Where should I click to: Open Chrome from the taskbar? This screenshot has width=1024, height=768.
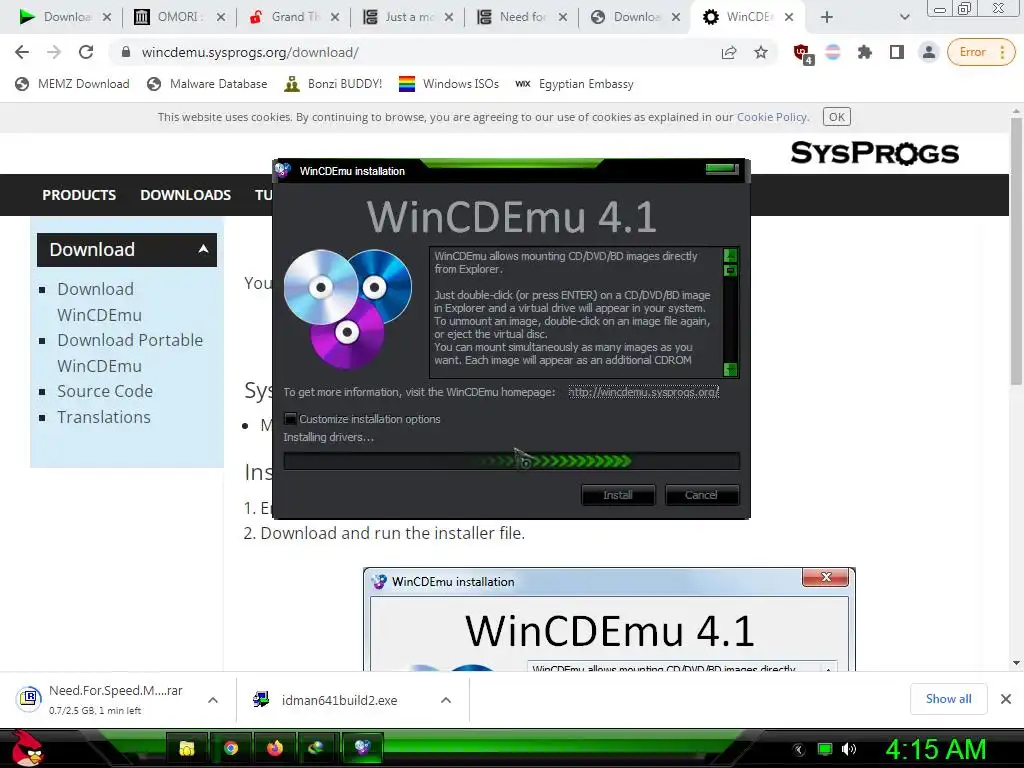tap(231, 748)
